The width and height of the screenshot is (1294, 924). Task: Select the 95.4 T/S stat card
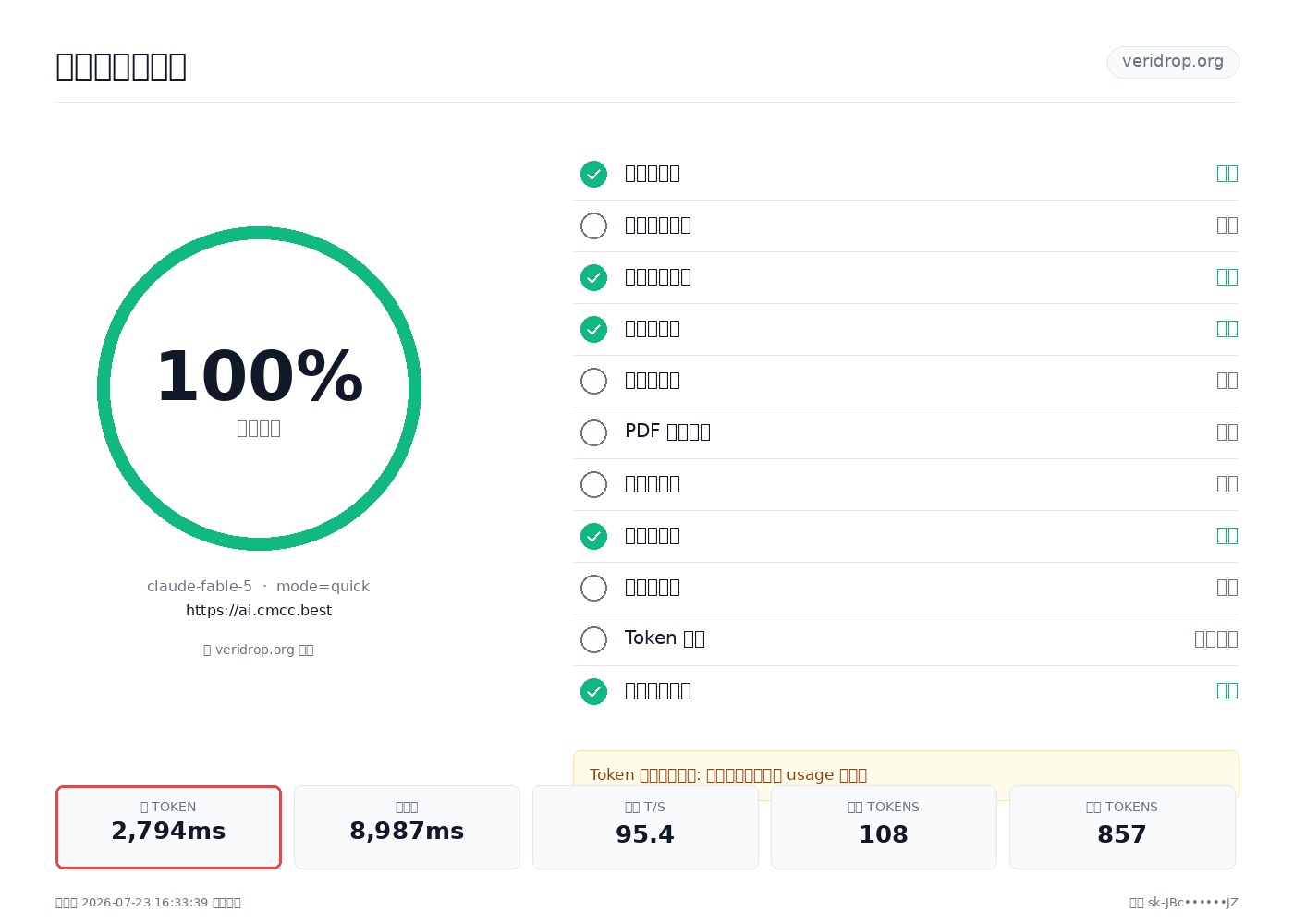coord(645,827)
